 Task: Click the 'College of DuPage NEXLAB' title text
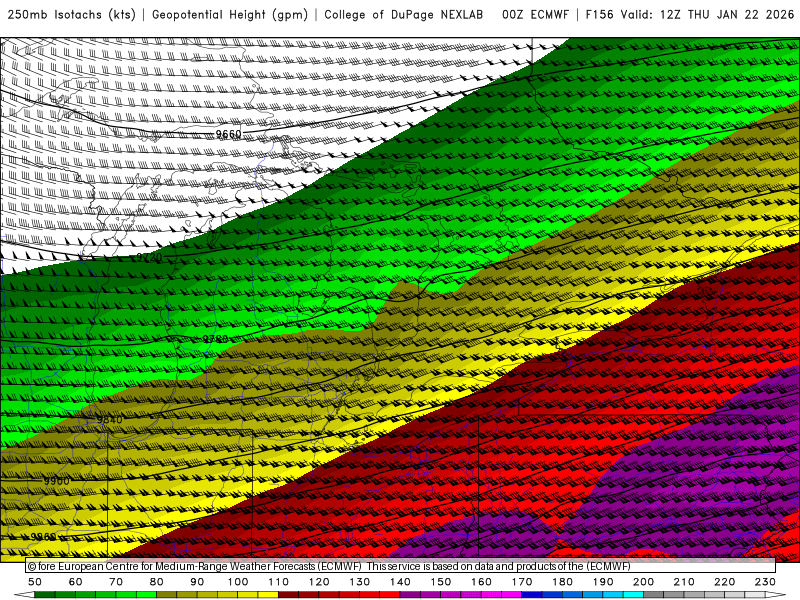[x=404, y=14]
